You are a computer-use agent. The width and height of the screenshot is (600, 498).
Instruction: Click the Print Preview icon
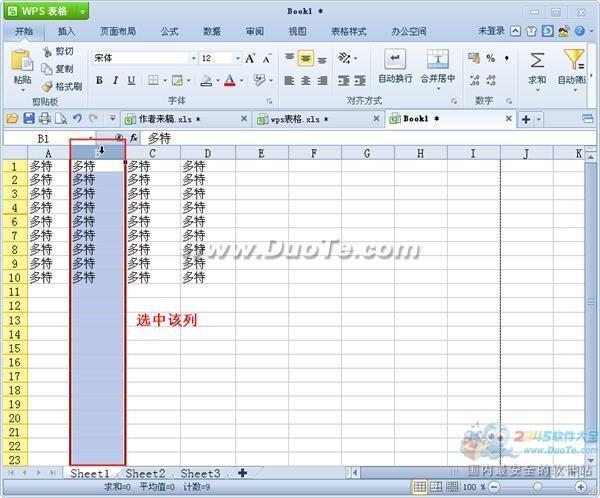[x=61, y=119]
